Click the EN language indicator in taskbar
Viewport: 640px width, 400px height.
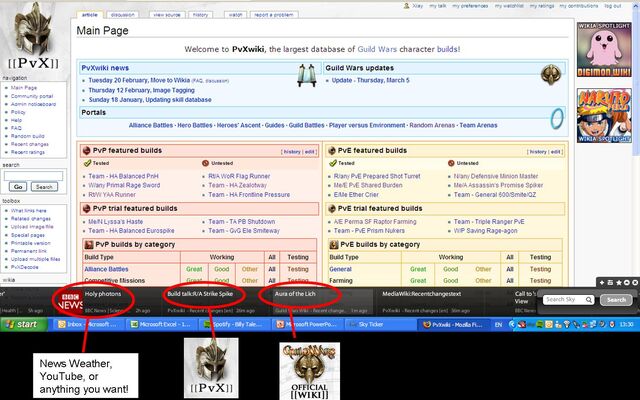coord(498,324)
